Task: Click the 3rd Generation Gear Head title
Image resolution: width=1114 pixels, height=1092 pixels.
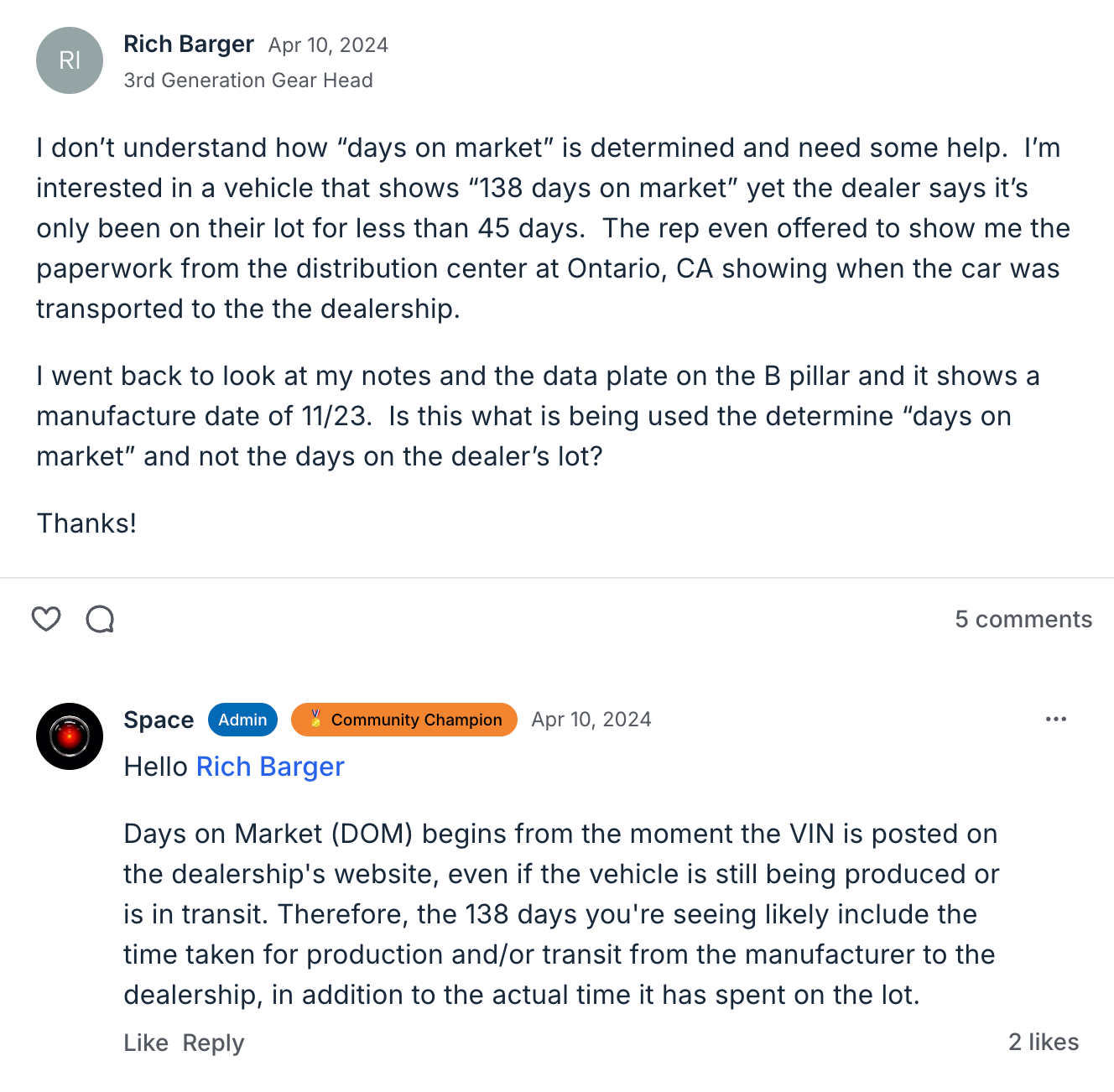Action: (x=248, y=81)
